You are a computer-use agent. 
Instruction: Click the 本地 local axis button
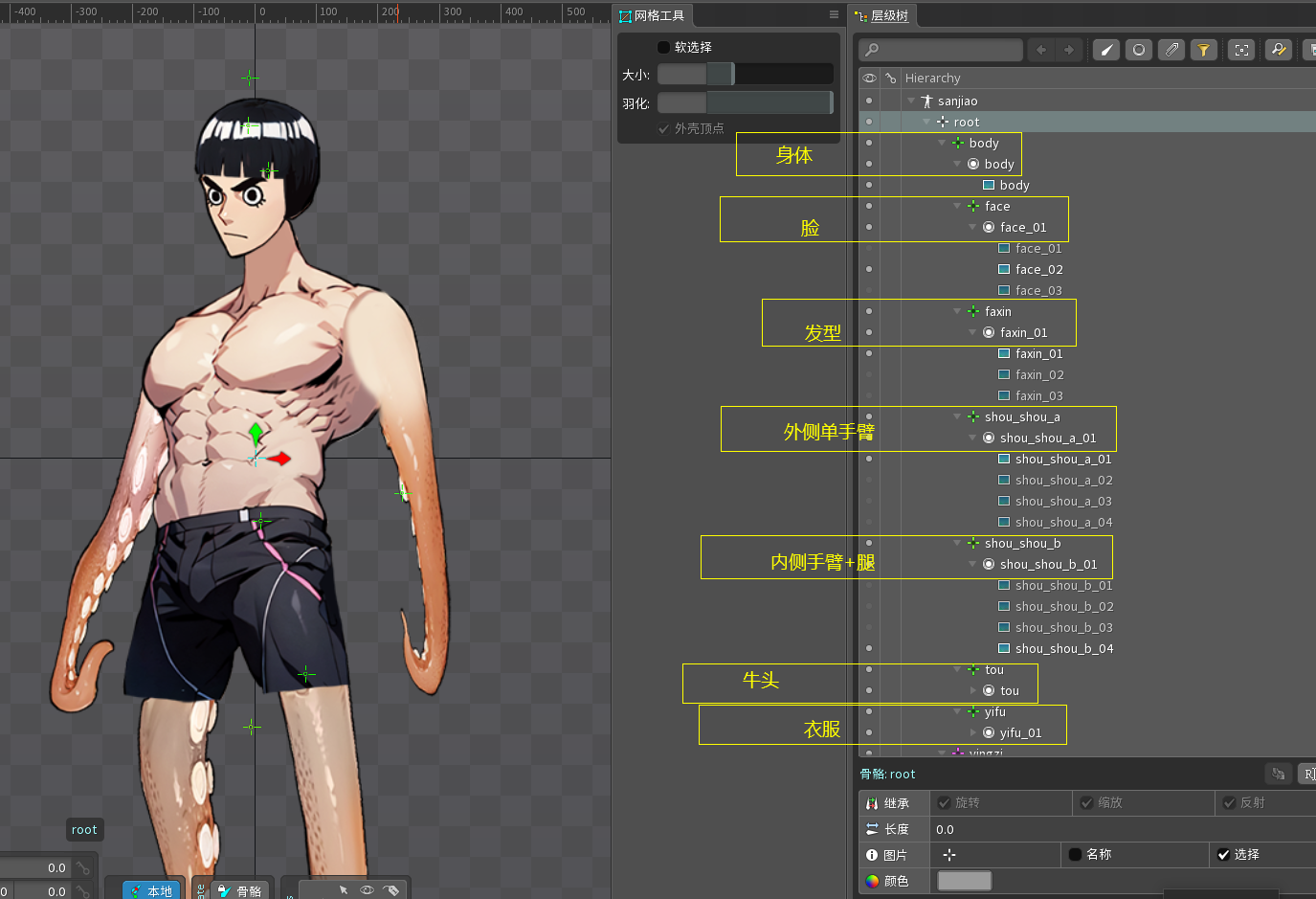click(151, 890)
